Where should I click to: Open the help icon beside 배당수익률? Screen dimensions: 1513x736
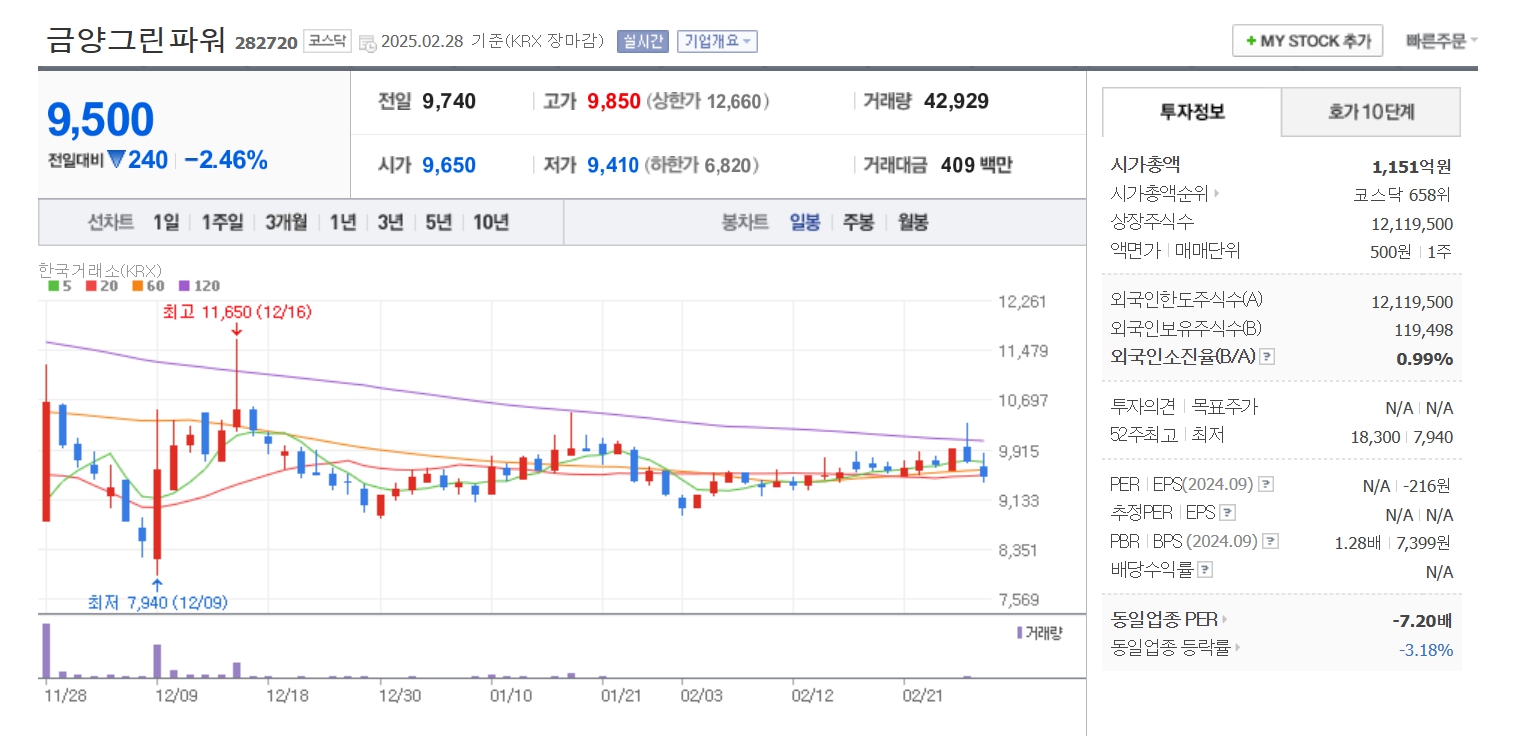click(1205, 569)
